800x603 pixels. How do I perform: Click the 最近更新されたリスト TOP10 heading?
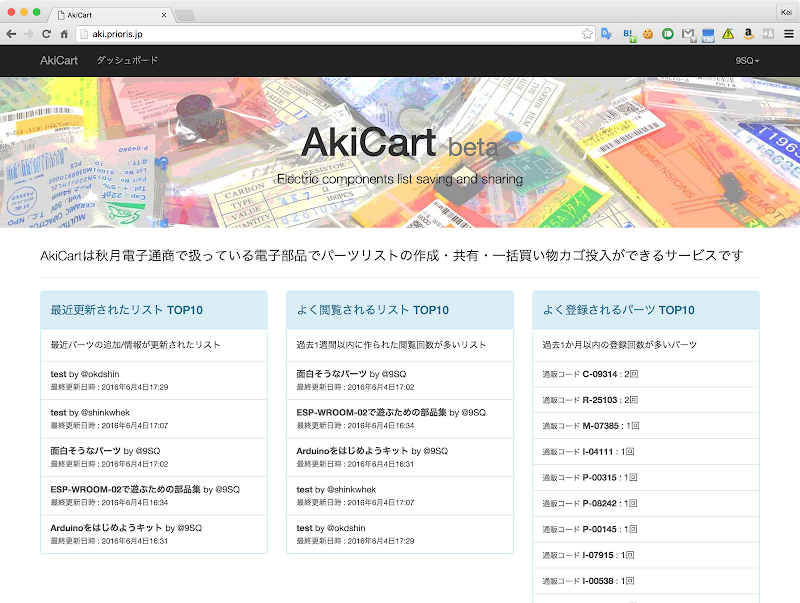(127, 310)
